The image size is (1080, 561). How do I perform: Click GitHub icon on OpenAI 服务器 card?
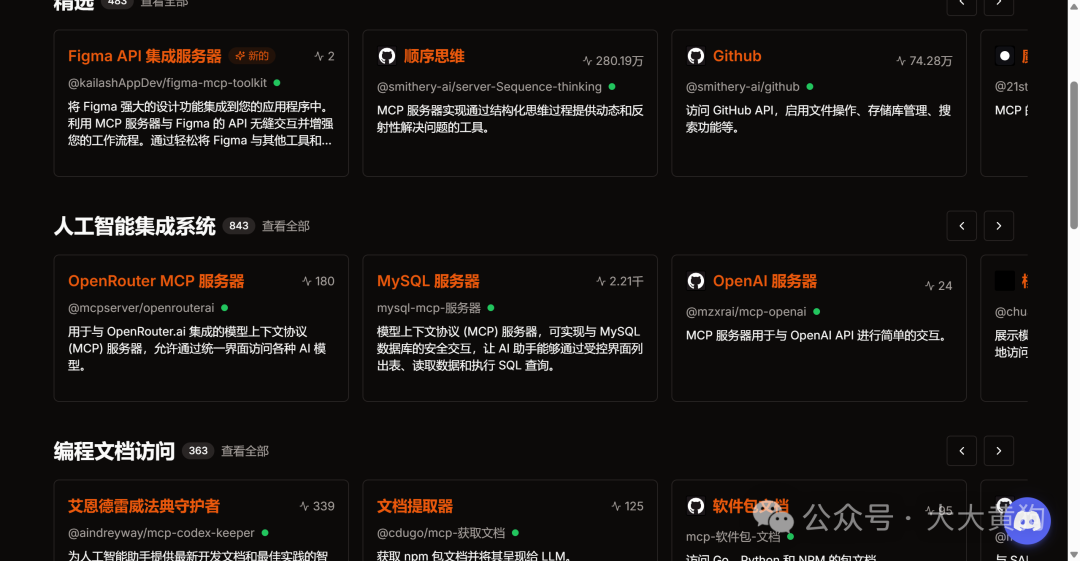(x=696, y=280)
